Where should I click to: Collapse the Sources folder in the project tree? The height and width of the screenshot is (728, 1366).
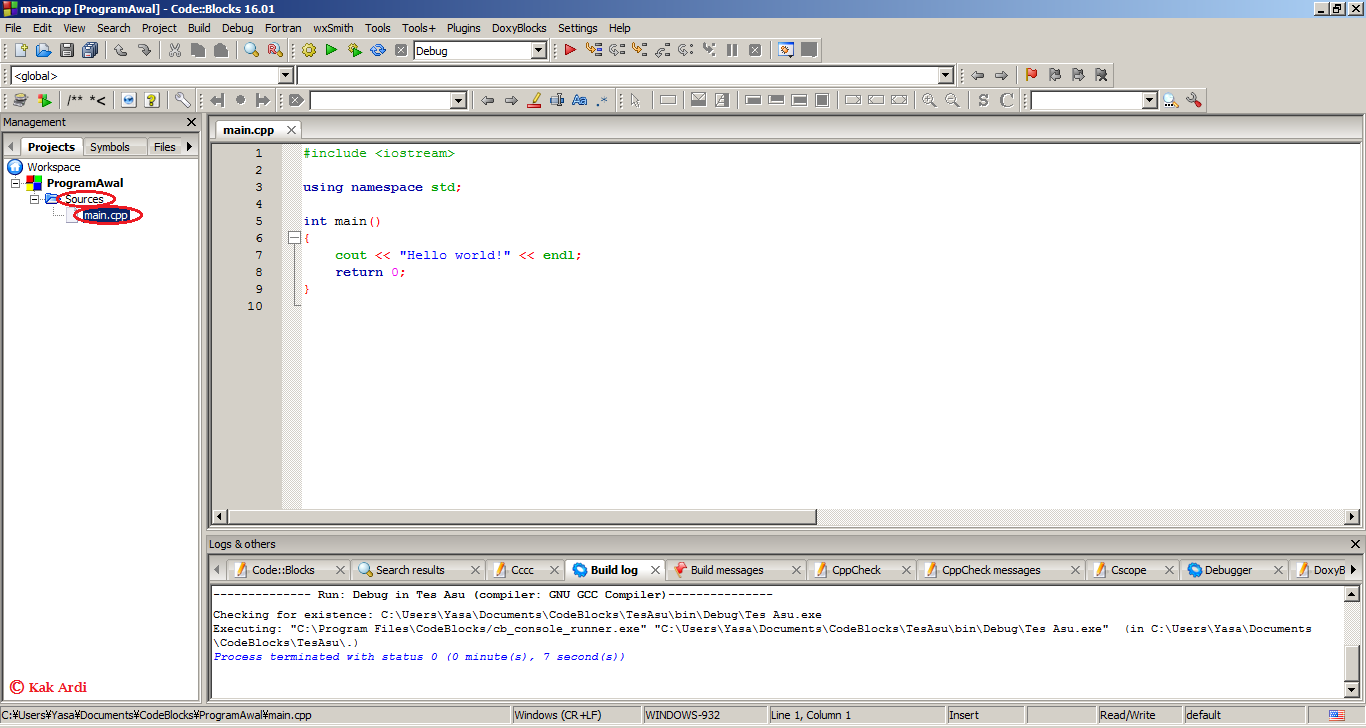[35, 198]
